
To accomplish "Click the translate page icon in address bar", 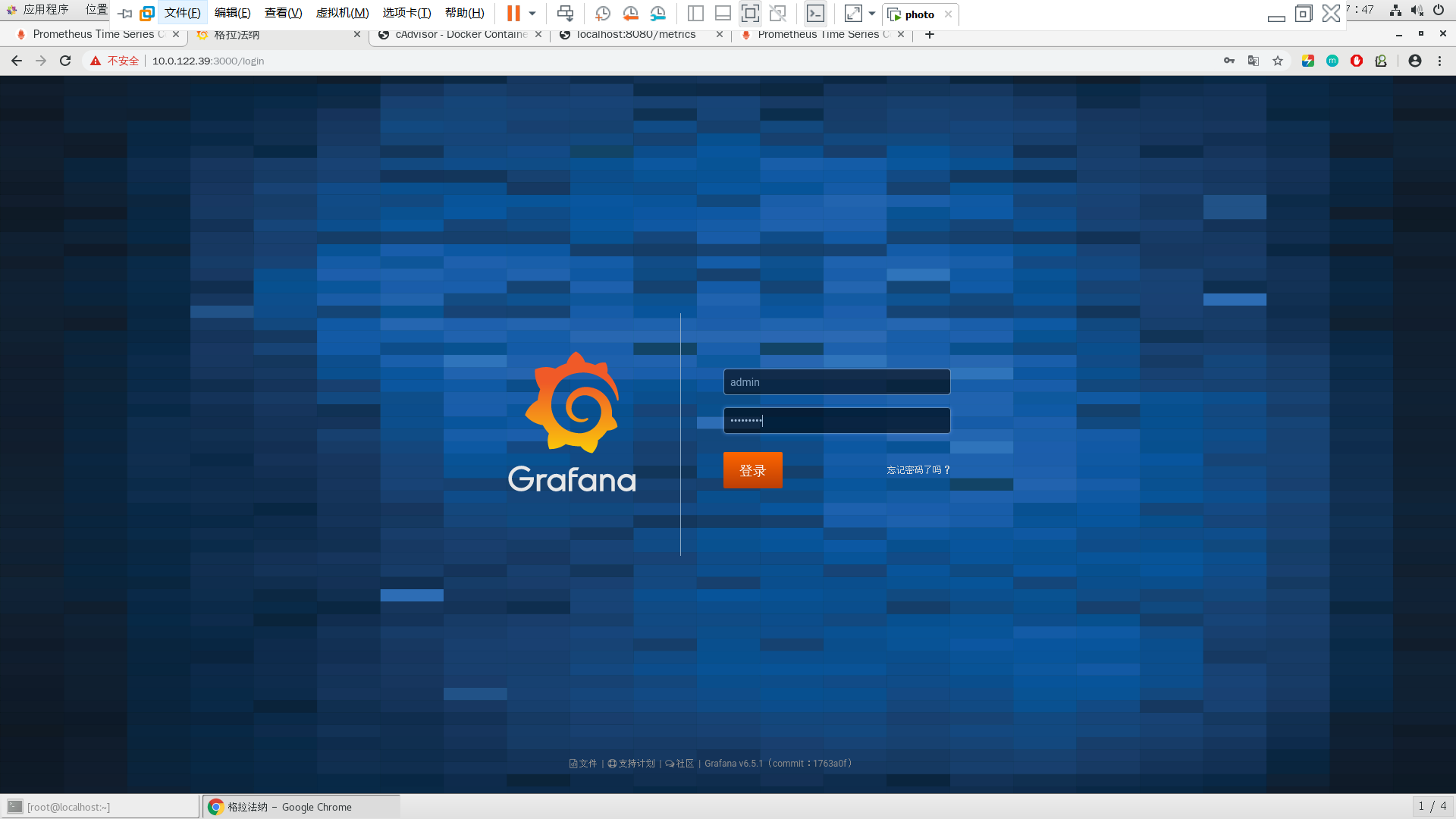I will (1254, 61).
